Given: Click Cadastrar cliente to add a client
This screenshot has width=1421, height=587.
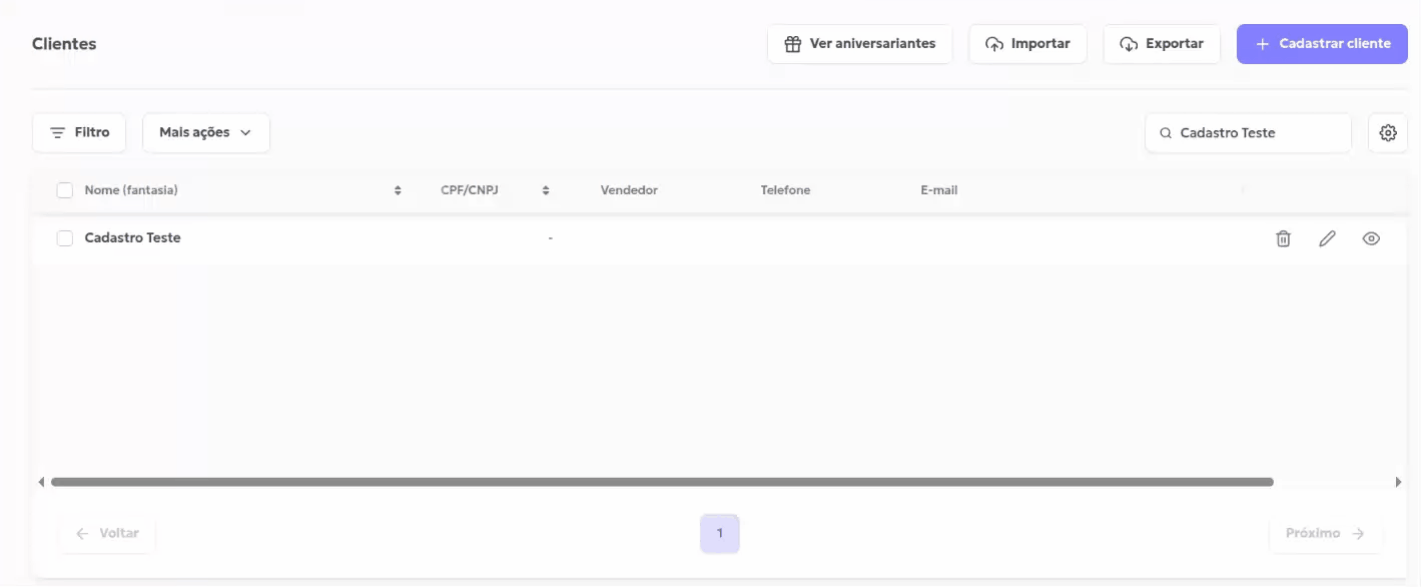Looking at the screenshot, I should (1322, 44).
